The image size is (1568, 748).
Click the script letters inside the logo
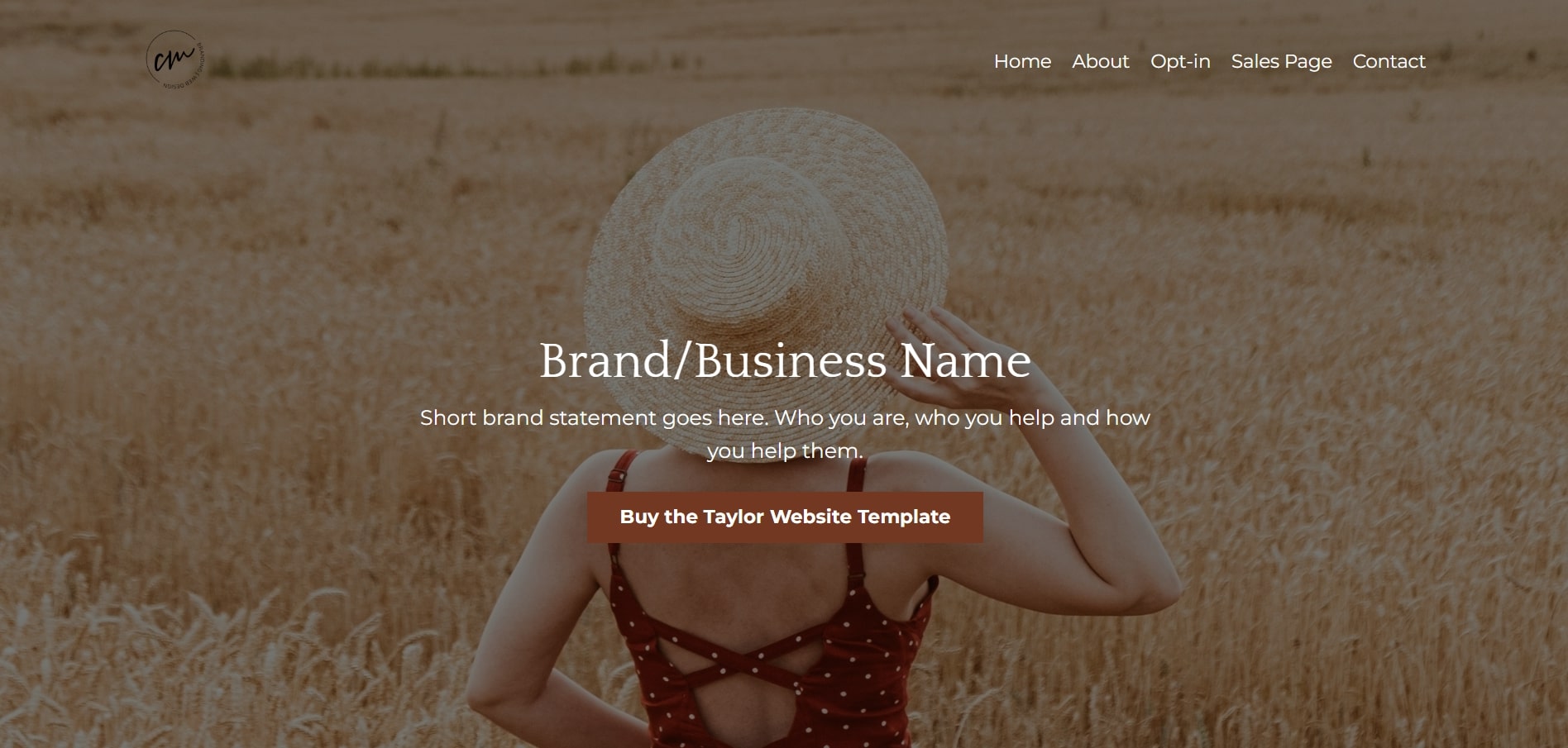[174, 60]
